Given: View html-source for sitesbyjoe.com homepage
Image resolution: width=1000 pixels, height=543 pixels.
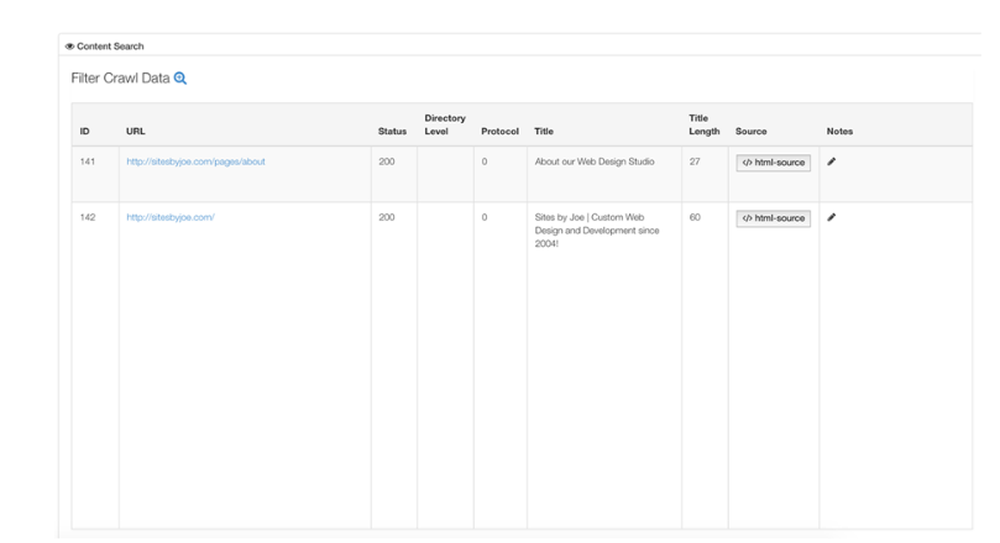Looking at the screenshot, I should click(x=773, y=218).
